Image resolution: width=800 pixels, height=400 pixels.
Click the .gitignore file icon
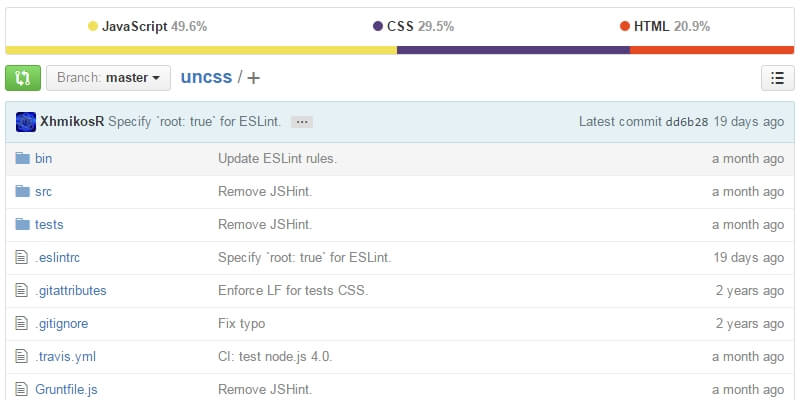(23, 324)
